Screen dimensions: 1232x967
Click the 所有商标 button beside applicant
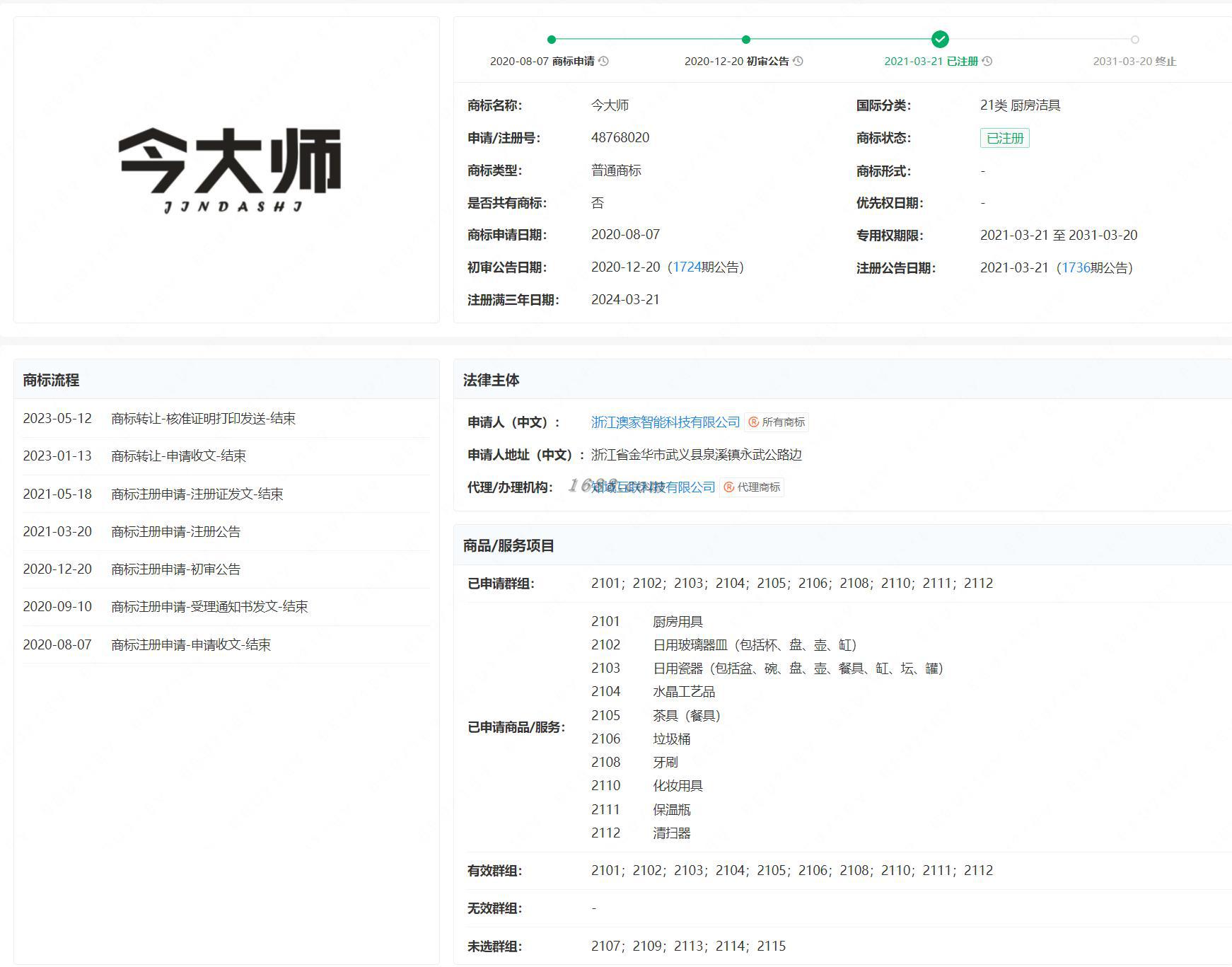pyautogui.click(x=777, y=422)
